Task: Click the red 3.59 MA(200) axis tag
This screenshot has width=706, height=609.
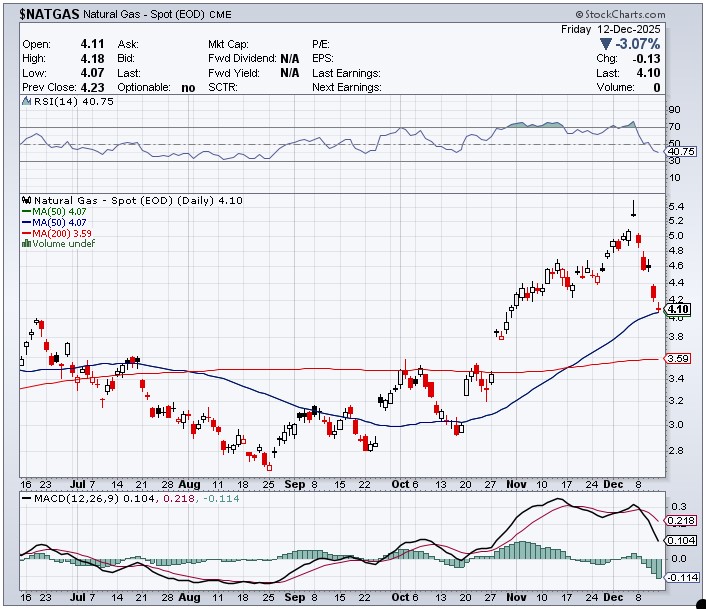Action: pos(678,359)
